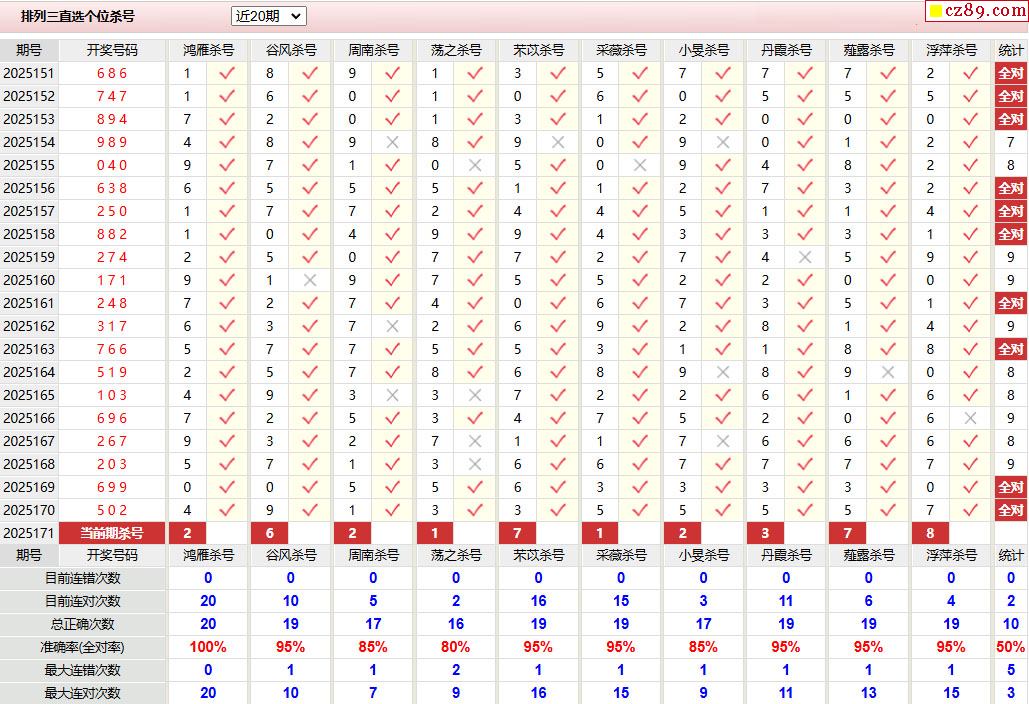Click the 全对 badge in row 2025170

[x=1011, y=510]
